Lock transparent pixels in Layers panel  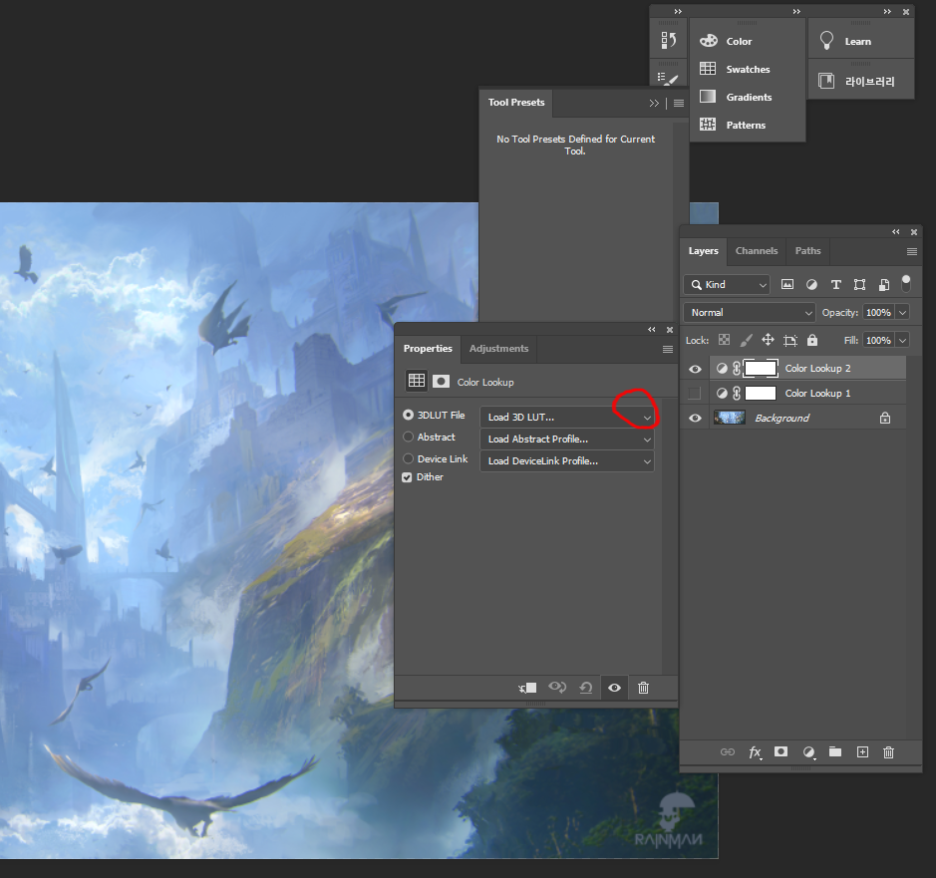[724, 340]
